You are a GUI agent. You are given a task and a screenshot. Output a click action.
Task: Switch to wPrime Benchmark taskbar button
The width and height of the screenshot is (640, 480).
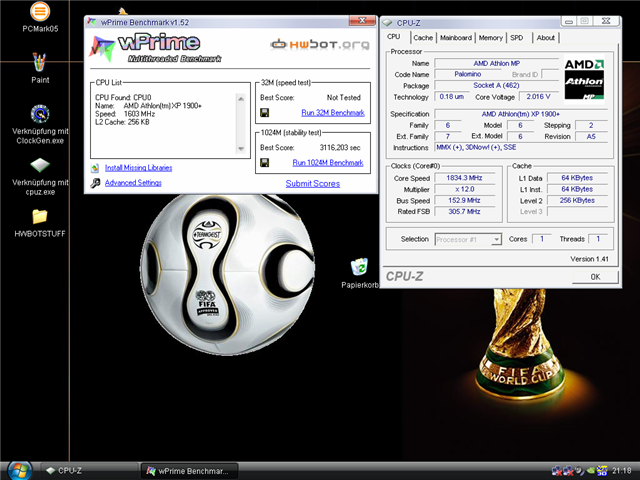click(x=189, y=471)
